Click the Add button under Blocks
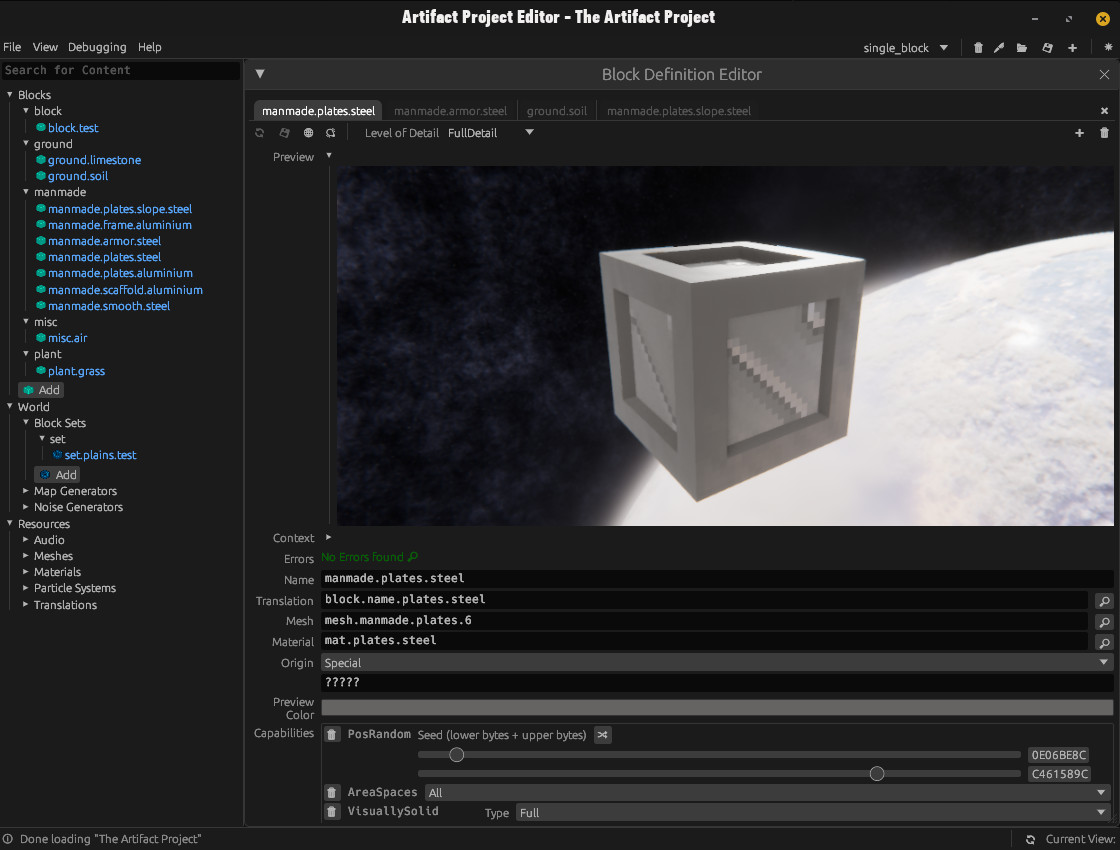This screenshot has height=850, width=1120. (x=41, y=390)
